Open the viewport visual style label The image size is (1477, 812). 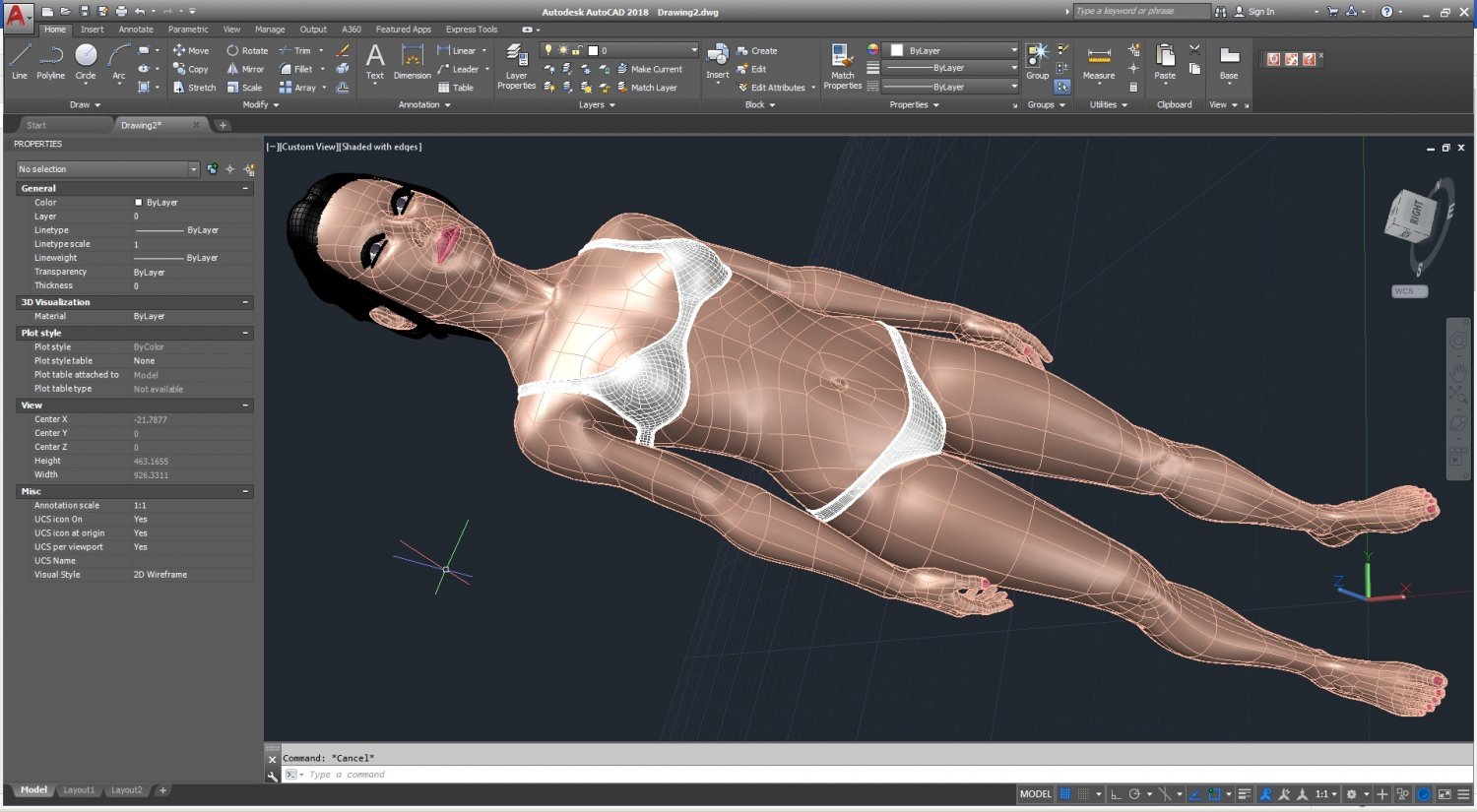[381, 147]
